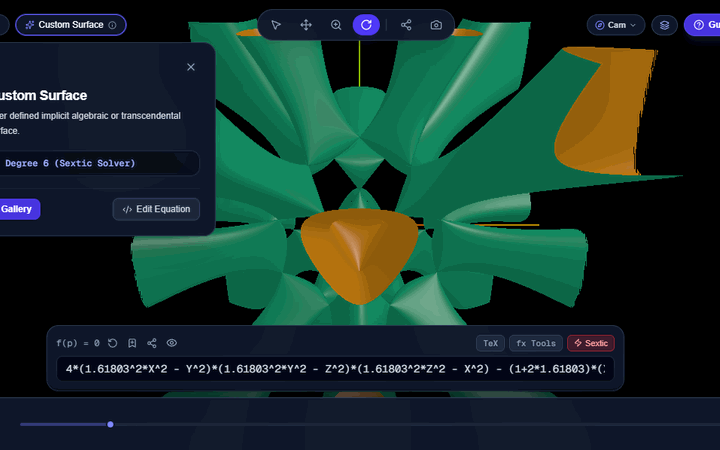Click the bottom slider handle
720x450 pixels.
[x=110, y=424]
